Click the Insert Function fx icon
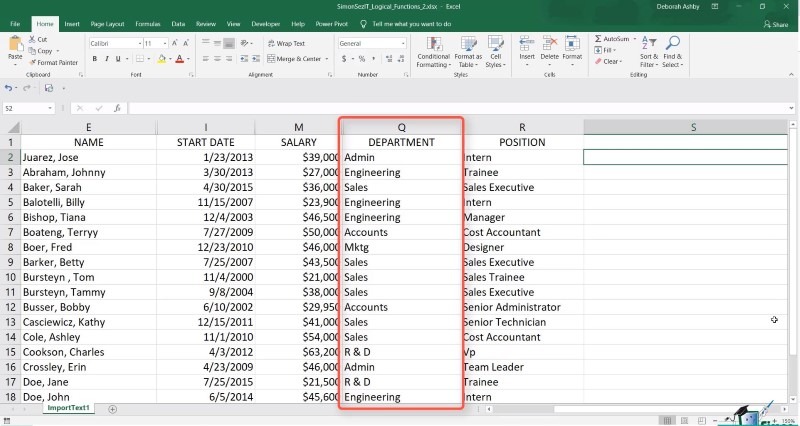This screenshot has height=426, width=800. coord(117,108)
